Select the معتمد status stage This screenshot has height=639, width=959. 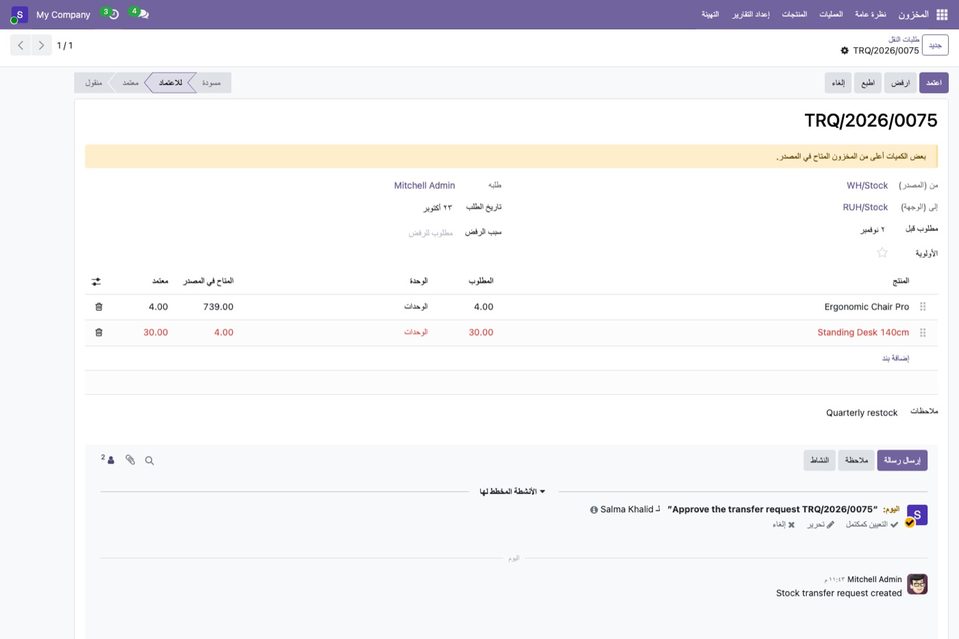(x=130, y=83)
